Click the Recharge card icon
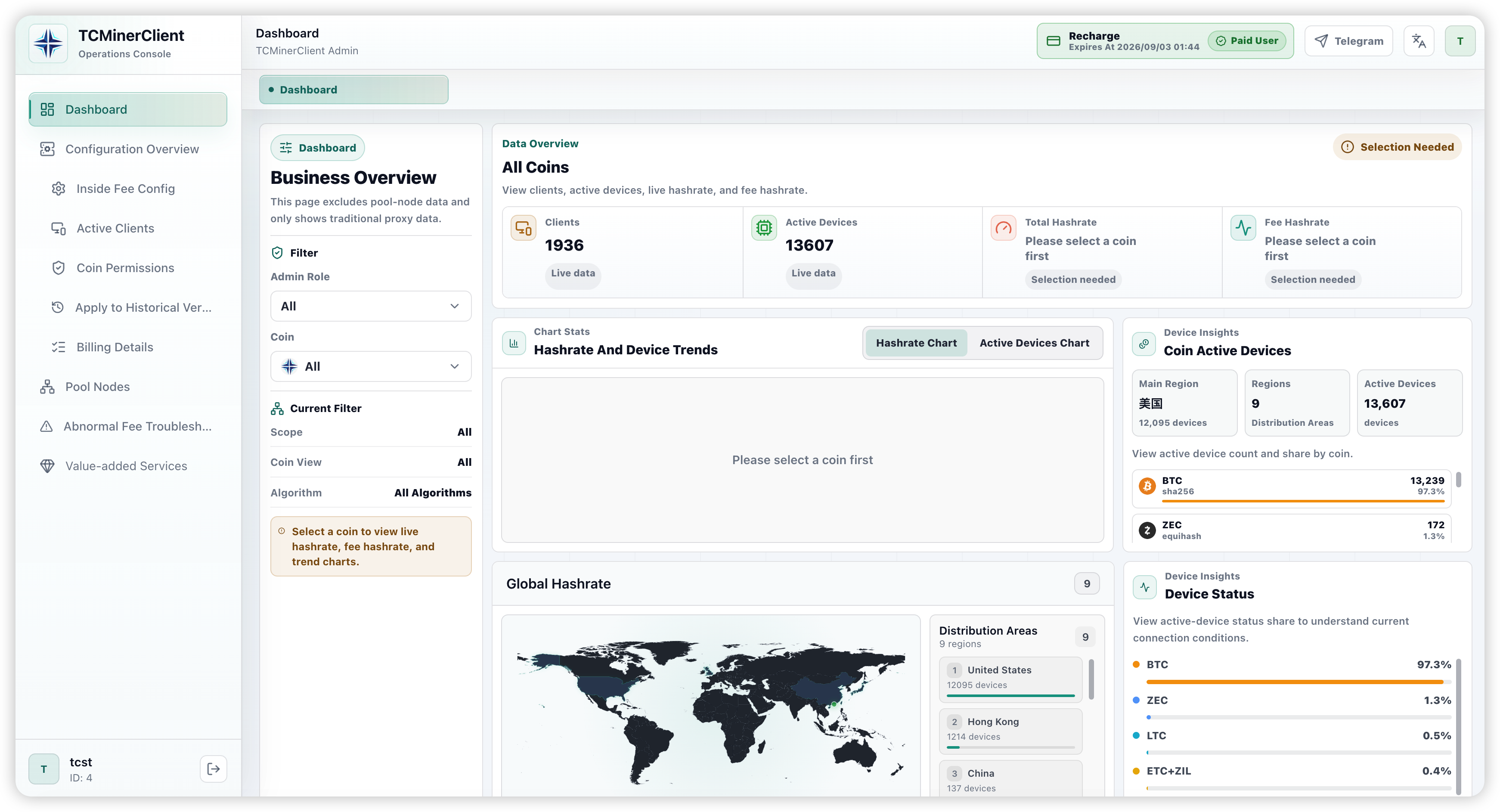This screenshot has height=812, width=1500. pyautogui.click(x=1054, y=41)
